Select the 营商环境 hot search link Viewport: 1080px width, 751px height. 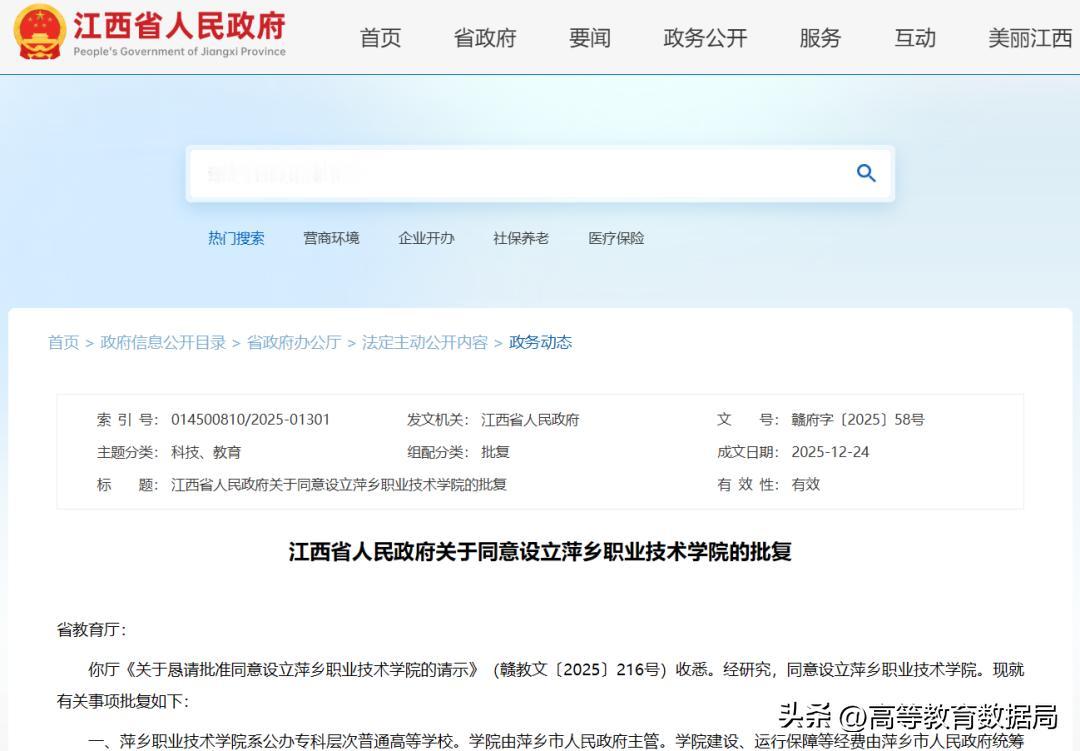click(x=331, y=238)
